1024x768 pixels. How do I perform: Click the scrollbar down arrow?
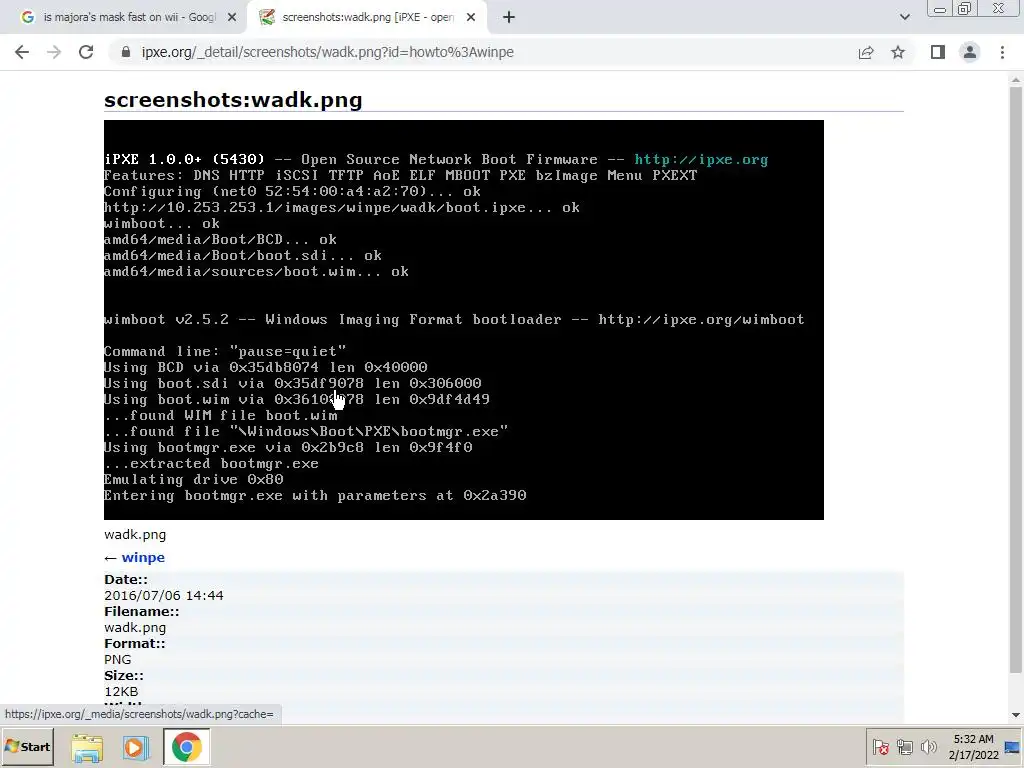(x=1015, y=715)
